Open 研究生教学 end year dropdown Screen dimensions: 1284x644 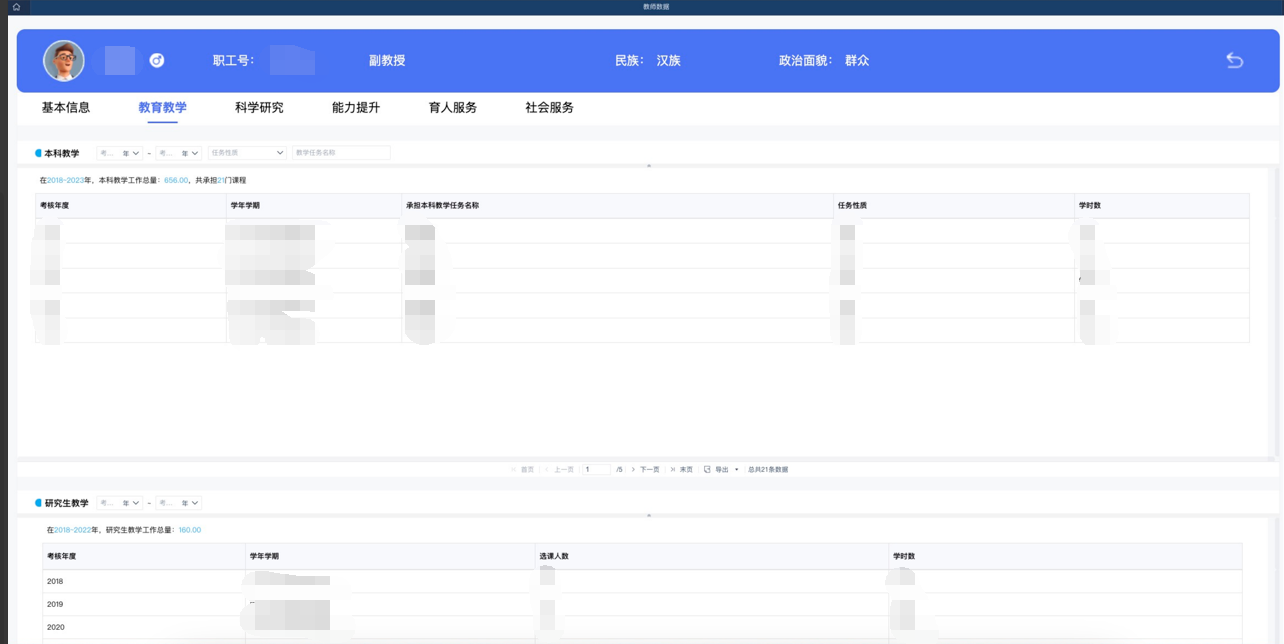179,503
